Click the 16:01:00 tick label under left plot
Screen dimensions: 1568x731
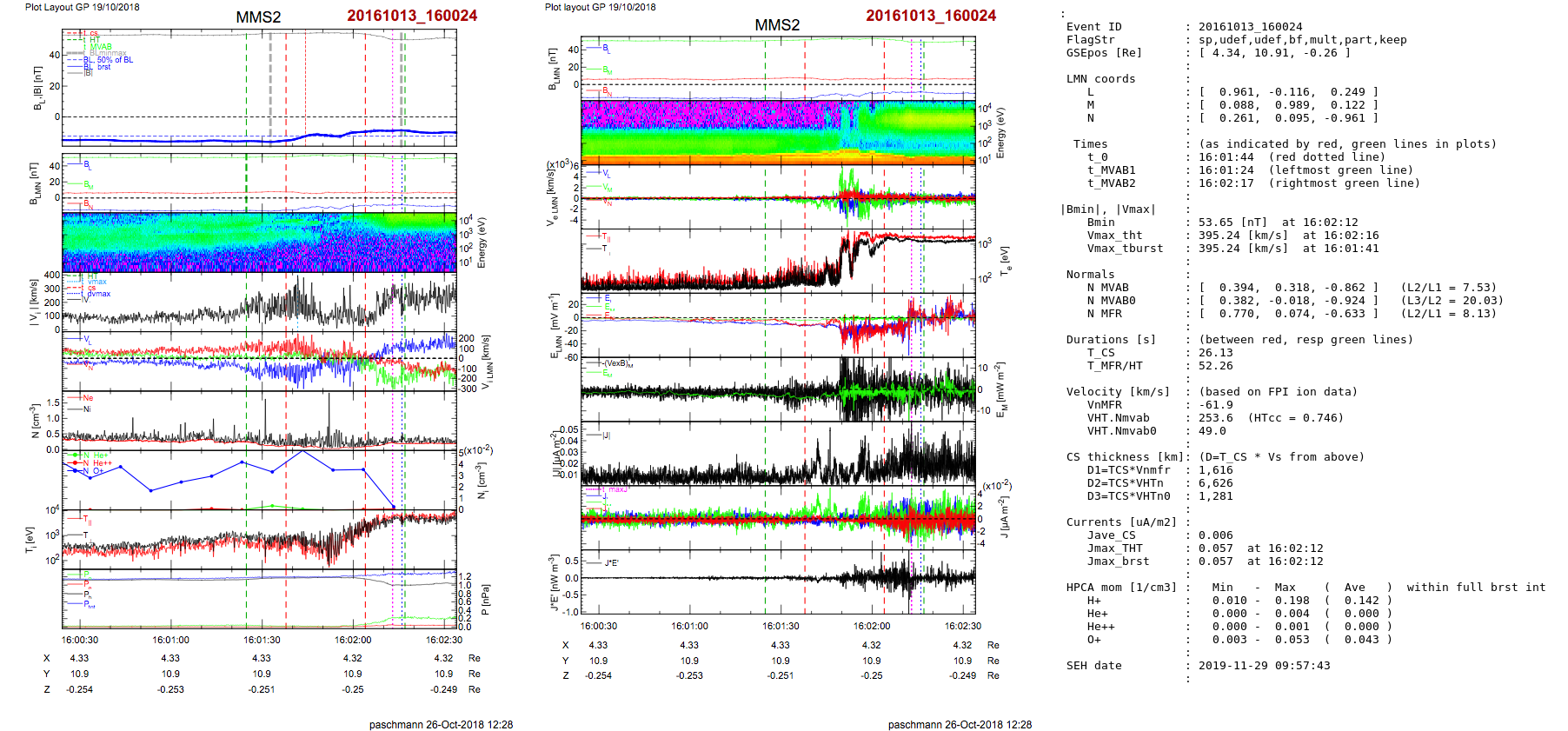click(170, 640)
